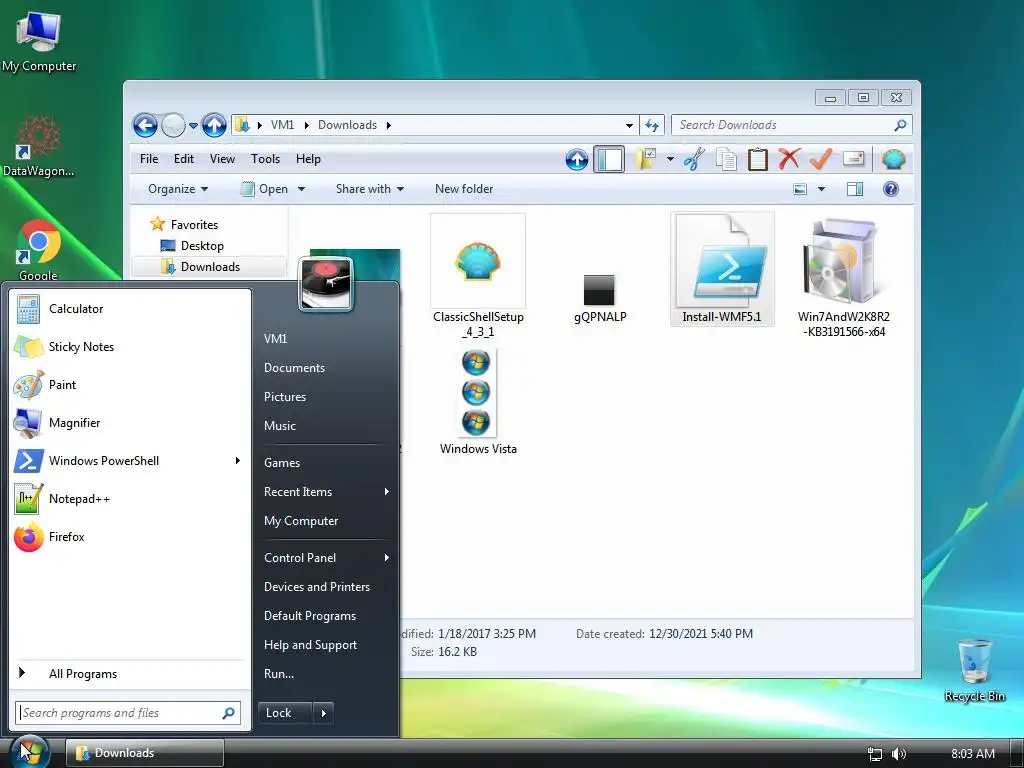Click Refresh button beside address bar
Screen dimensions: 1024x768
652,125
